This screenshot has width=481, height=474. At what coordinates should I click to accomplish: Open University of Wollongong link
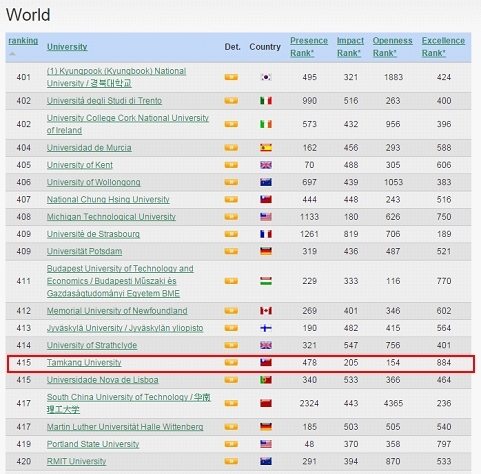click(93, 182)
